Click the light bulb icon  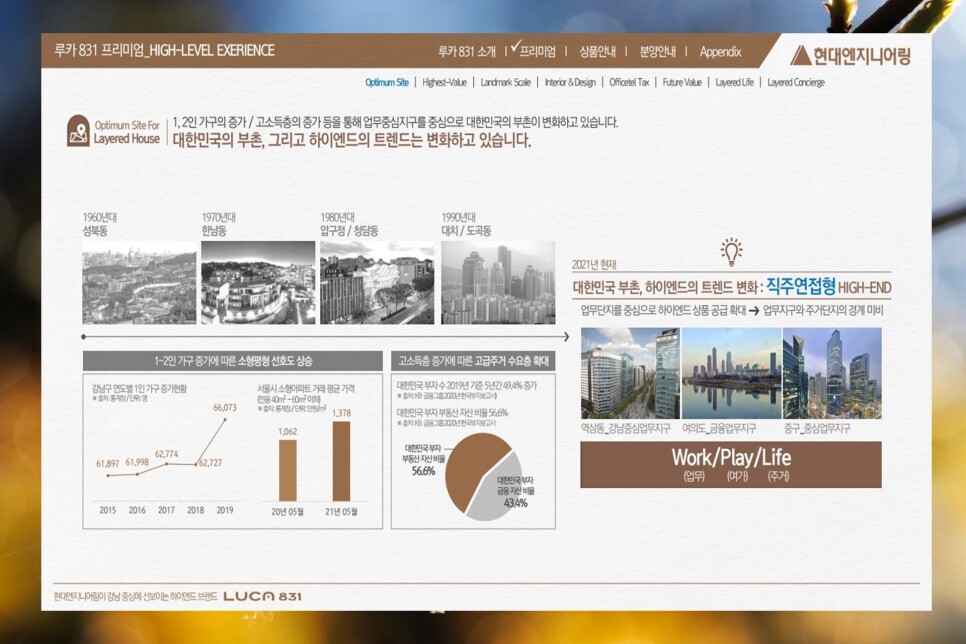(731, 251)
